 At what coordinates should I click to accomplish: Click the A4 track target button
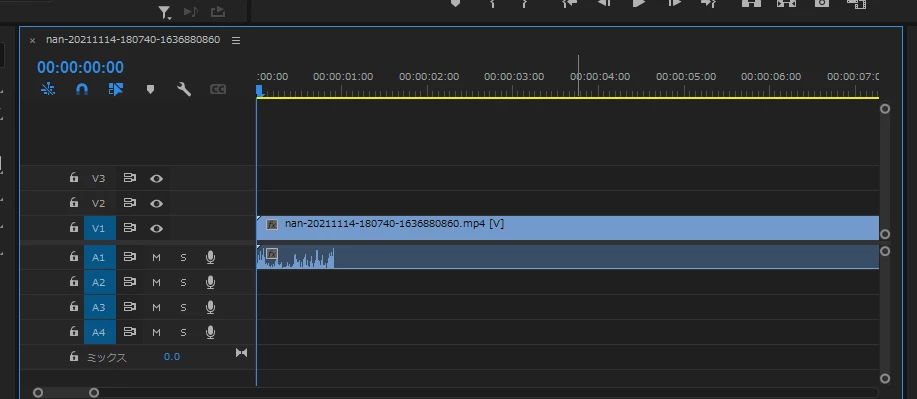[99, 332]
